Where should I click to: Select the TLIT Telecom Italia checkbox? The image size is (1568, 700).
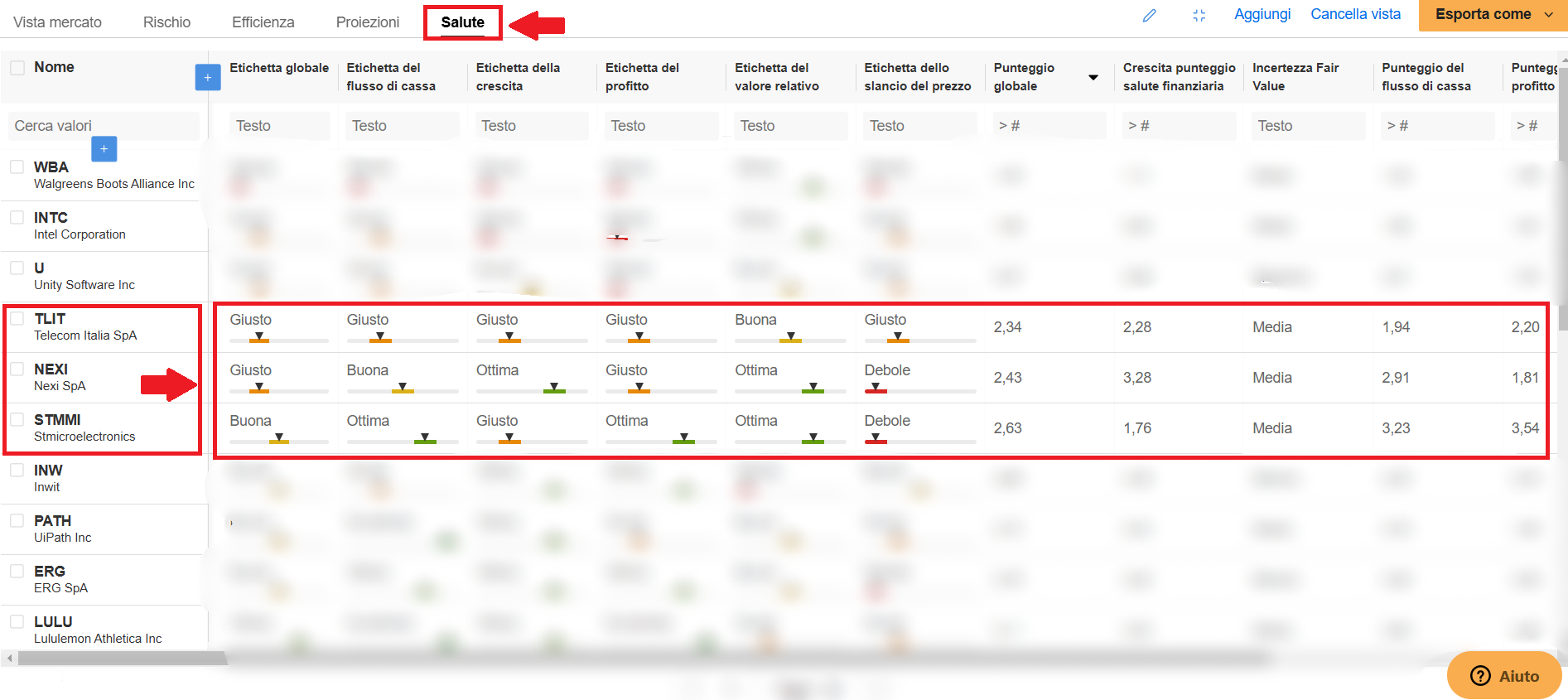point(17,318)
